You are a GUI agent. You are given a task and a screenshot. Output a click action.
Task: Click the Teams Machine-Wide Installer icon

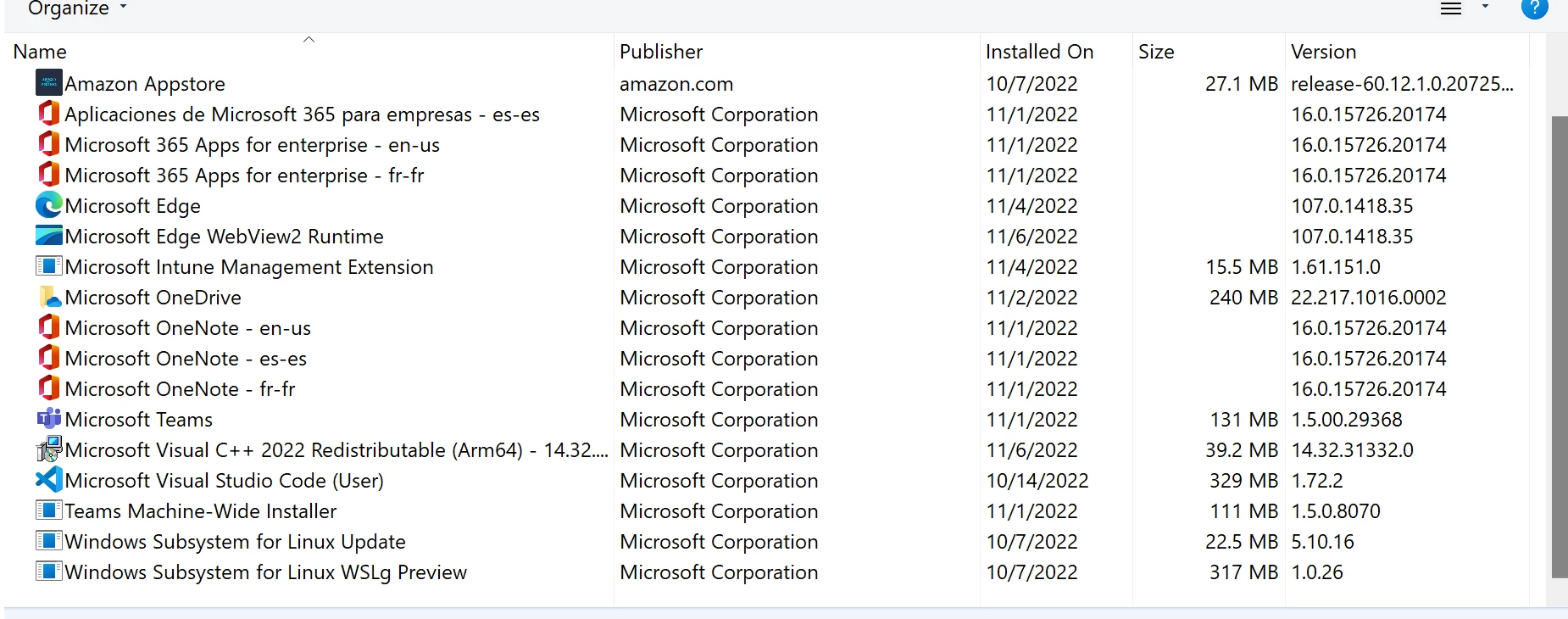(x=49, y=510)
